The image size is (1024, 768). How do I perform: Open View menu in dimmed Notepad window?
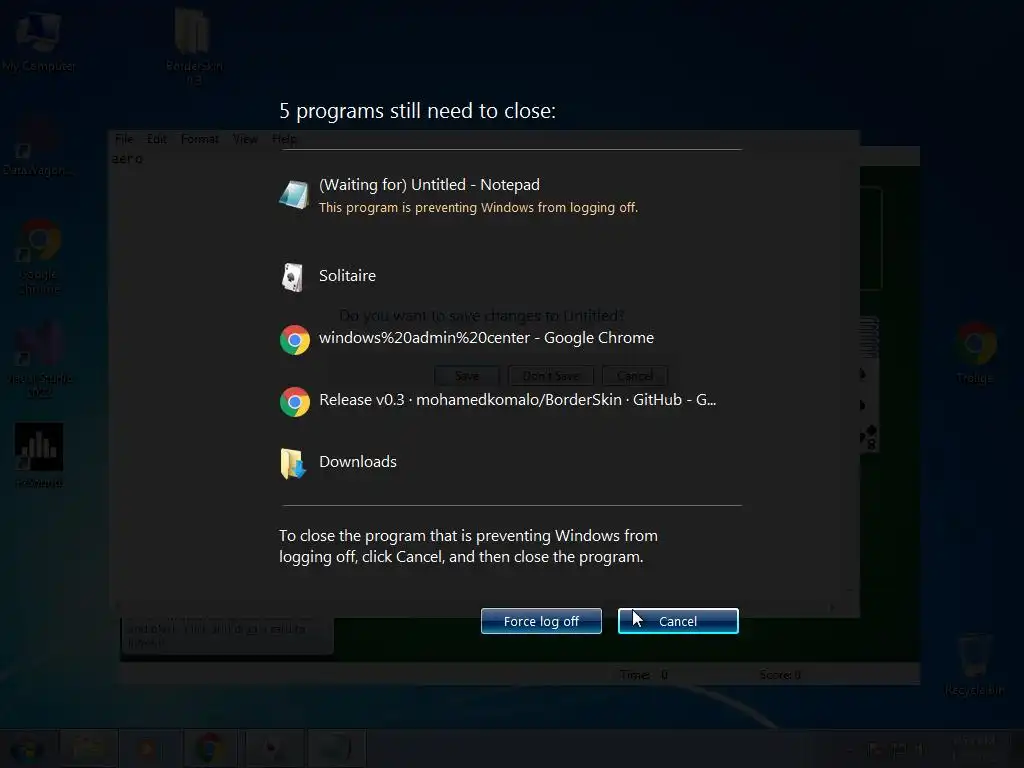point(245,139)
